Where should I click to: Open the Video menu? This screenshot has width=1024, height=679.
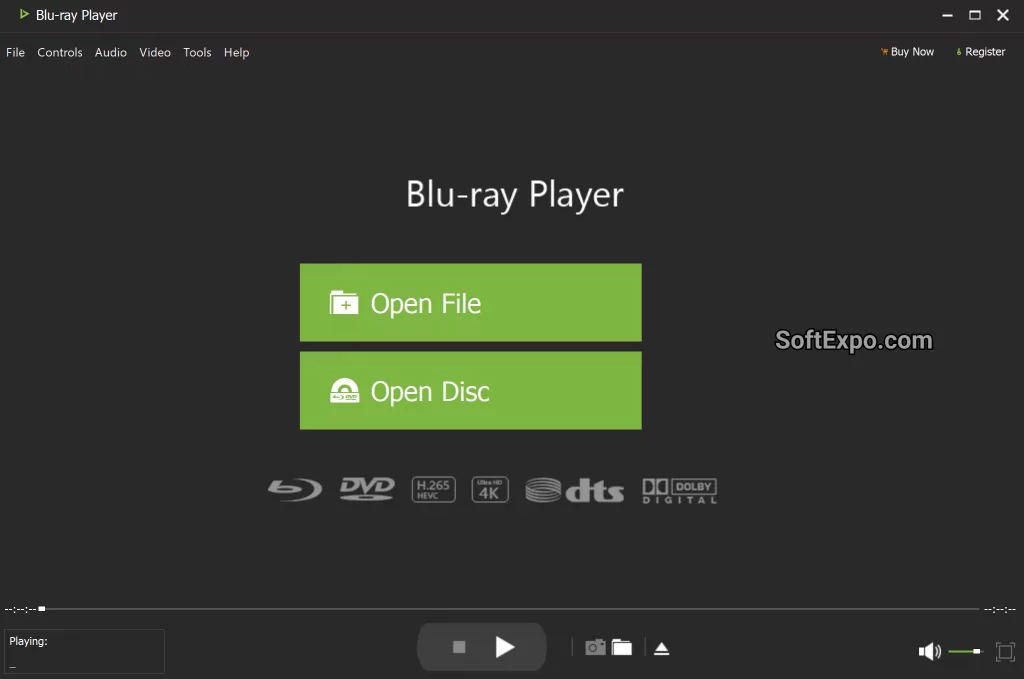pyautogui.click(x=155, y=52)
